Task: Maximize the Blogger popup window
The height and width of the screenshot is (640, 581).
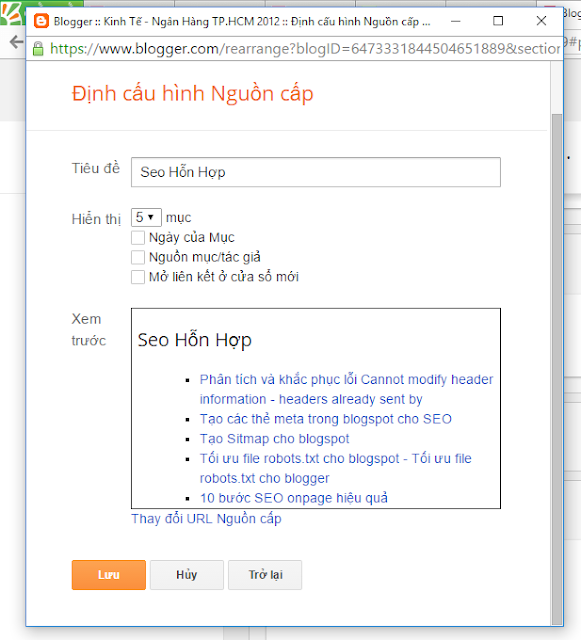Action: pyautogui.click(x=498, y=21)
